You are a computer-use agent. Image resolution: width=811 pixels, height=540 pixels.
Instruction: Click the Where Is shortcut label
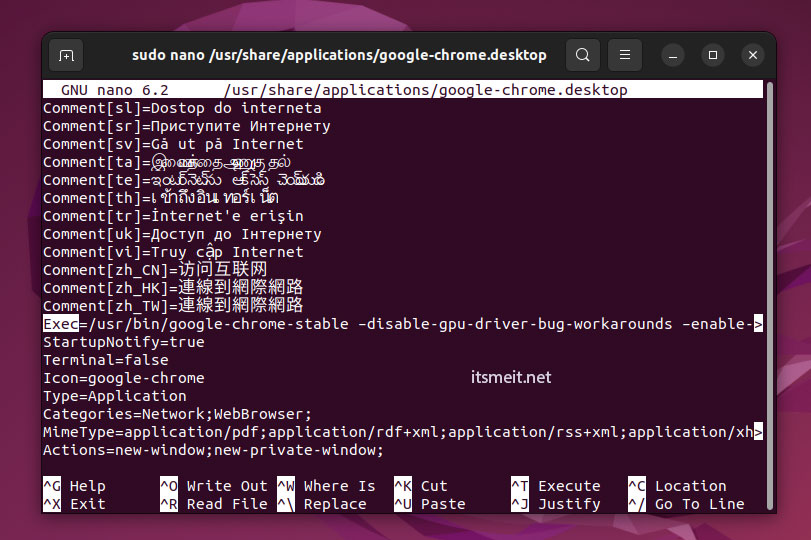339,486
